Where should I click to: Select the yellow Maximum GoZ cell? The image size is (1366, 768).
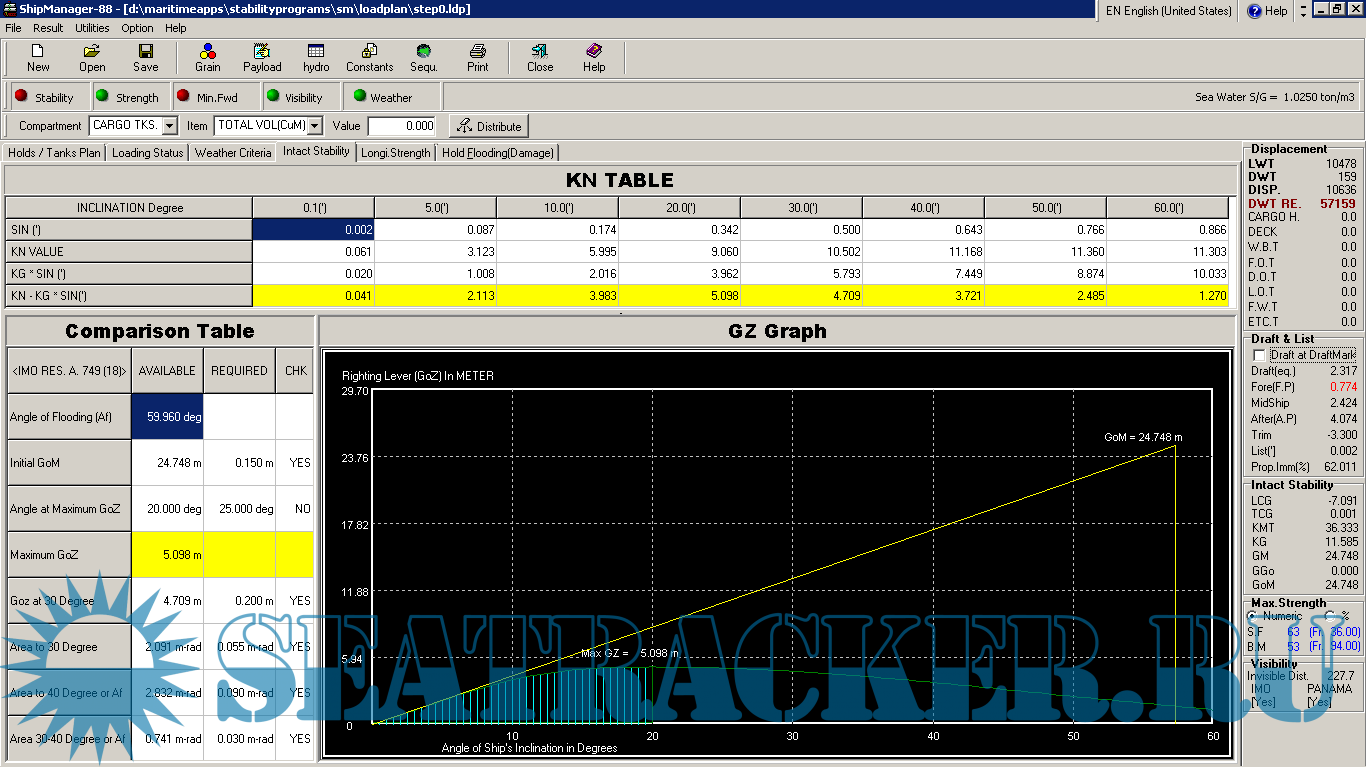coord(167,555)
